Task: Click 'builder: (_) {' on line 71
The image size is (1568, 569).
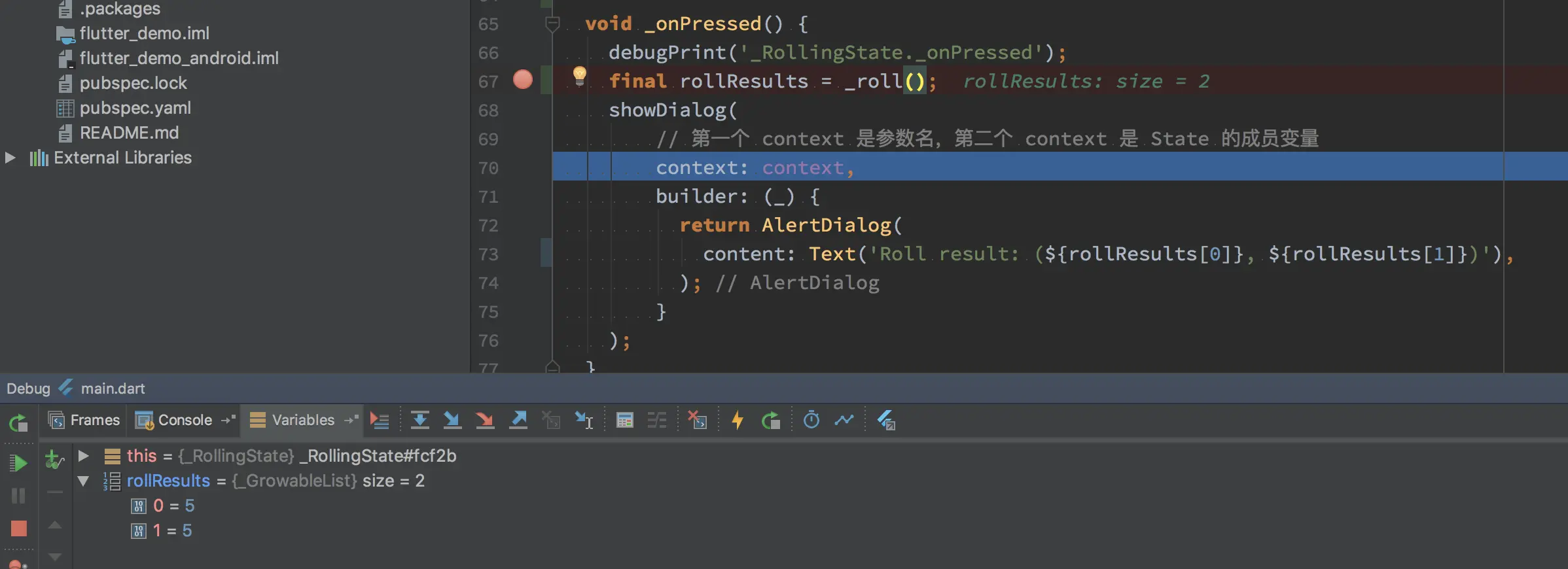Action: click(x=738, y=196)
